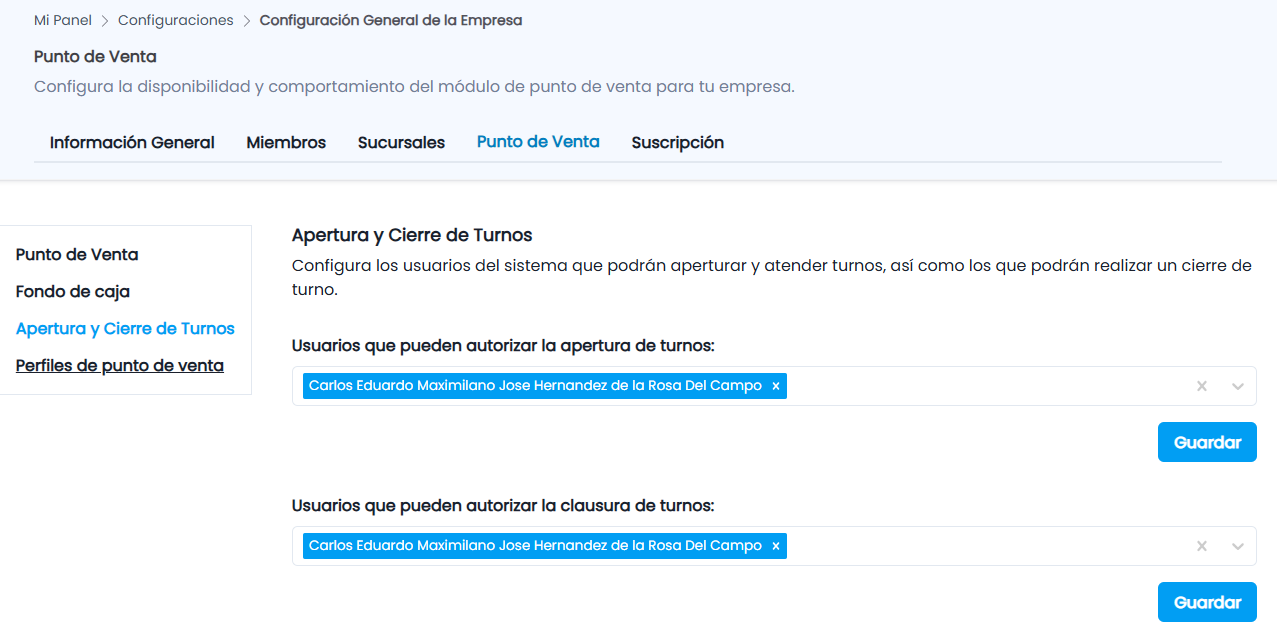Screen dimensions: 1277x639
Task: Click the Apertura y Cierre de Turnos heading
Action: (x=412, y=235)
